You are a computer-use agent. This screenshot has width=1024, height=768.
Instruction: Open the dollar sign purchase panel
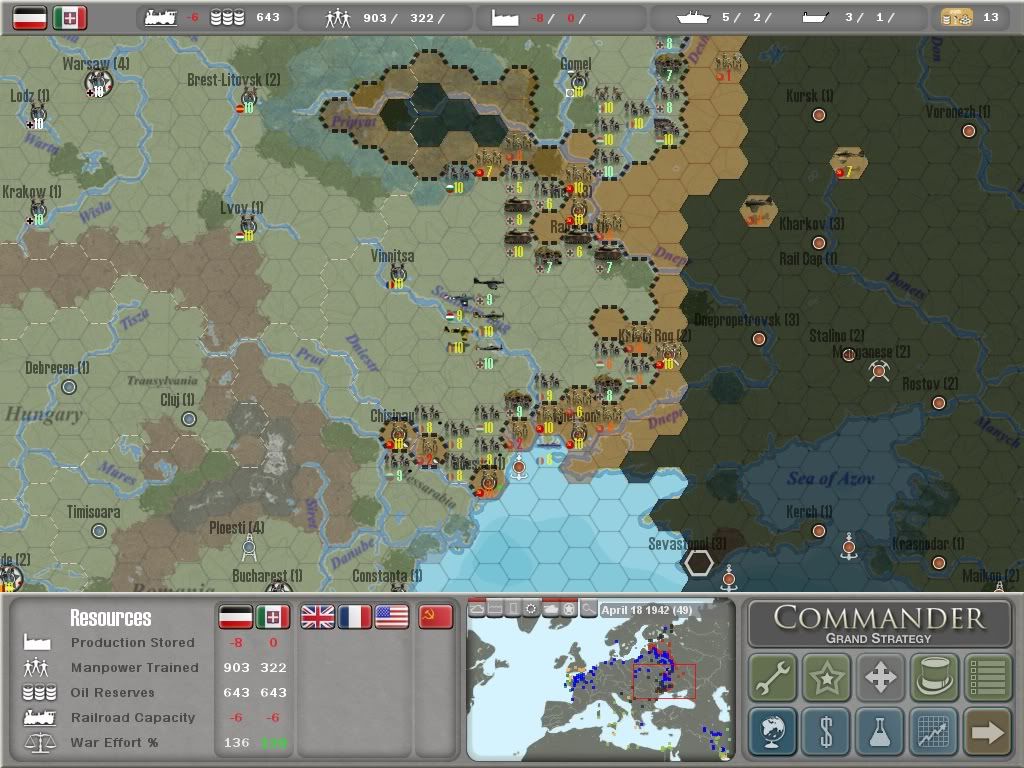click(826, 731)
